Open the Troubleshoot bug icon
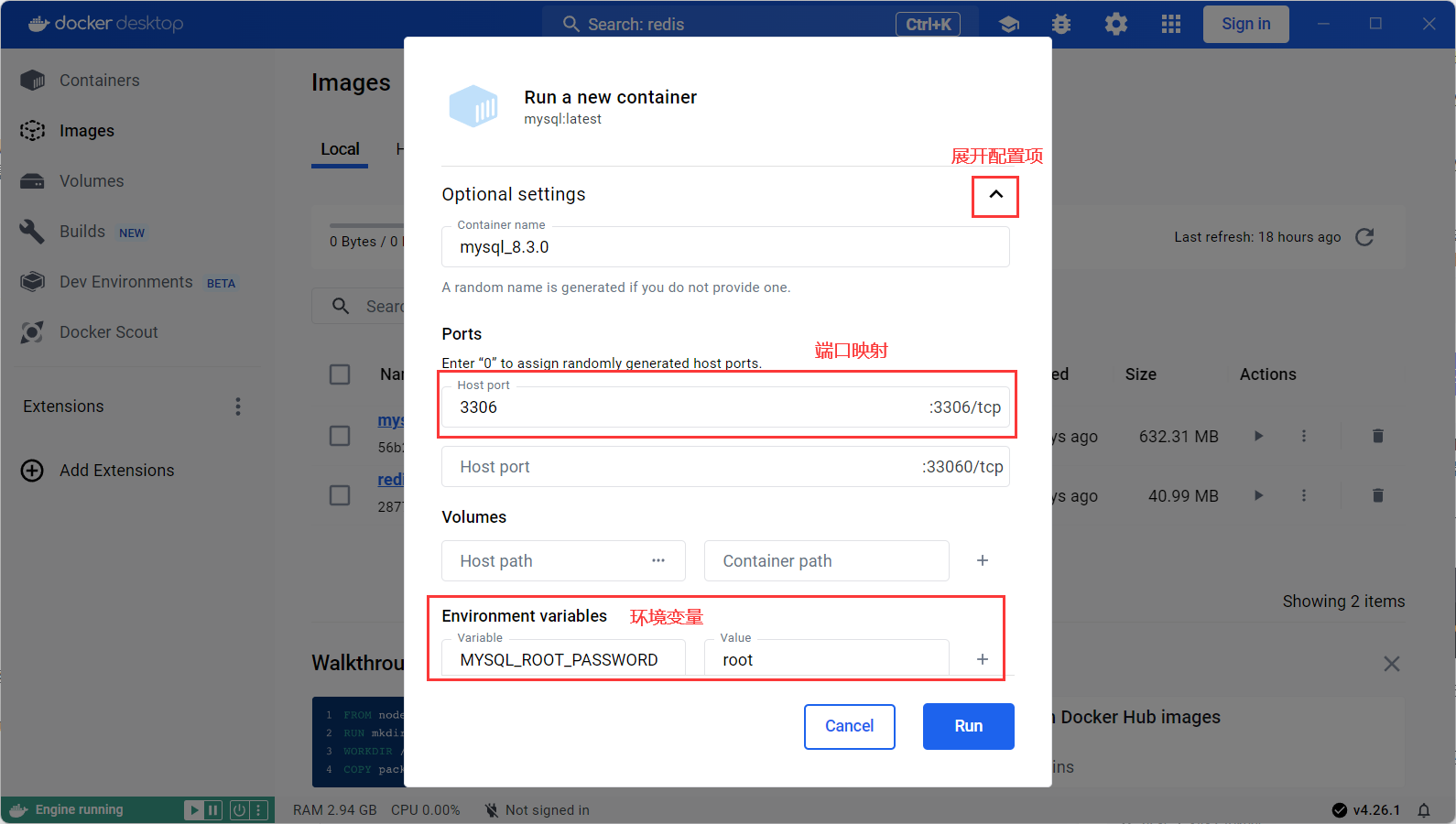This screenshot has height=824, width=1456. click(1061, 24)
